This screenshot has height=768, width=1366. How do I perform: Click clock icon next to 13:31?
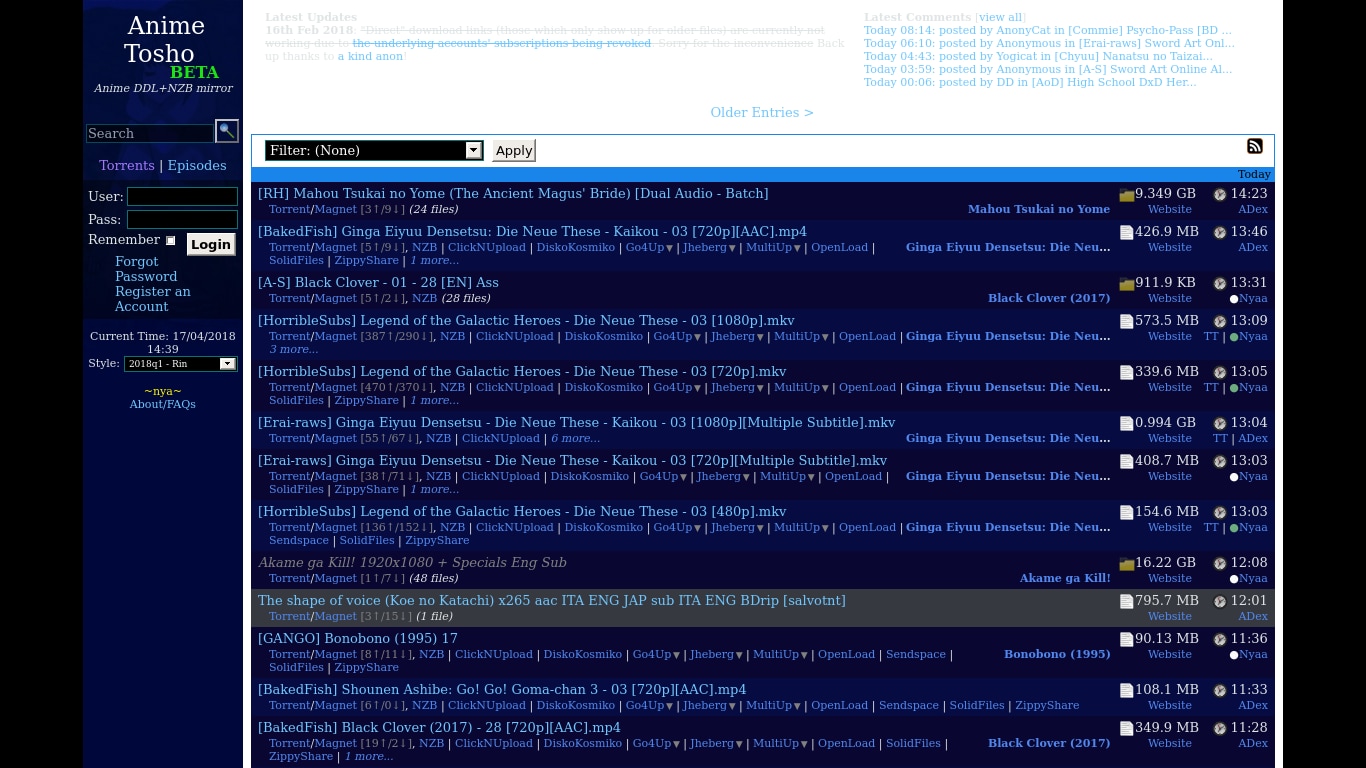pyautogui.click(x=1219, y=284)
